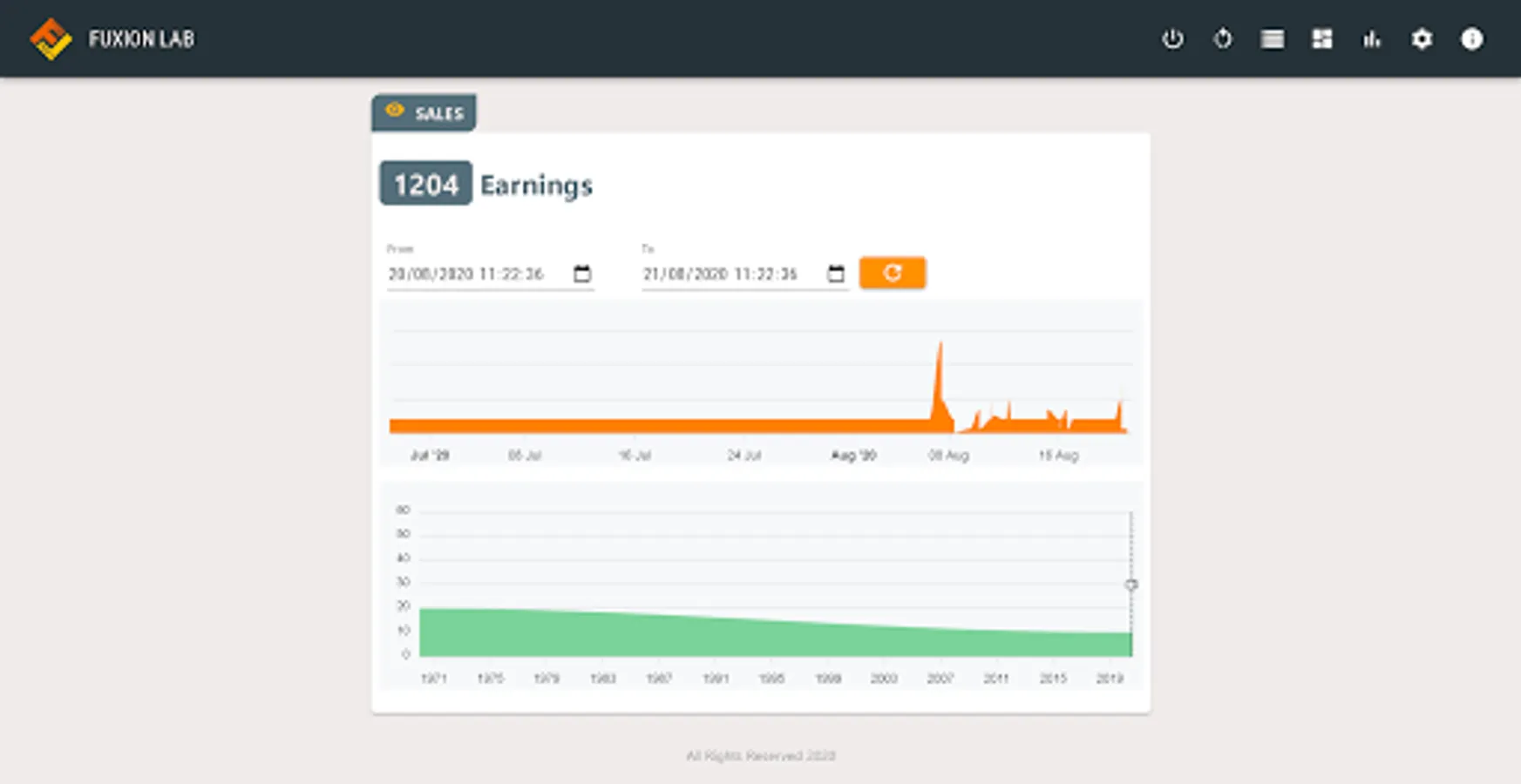Click the '24 Jul' axis label
This screenshot has width=1521, height=784.
[744, 455]
